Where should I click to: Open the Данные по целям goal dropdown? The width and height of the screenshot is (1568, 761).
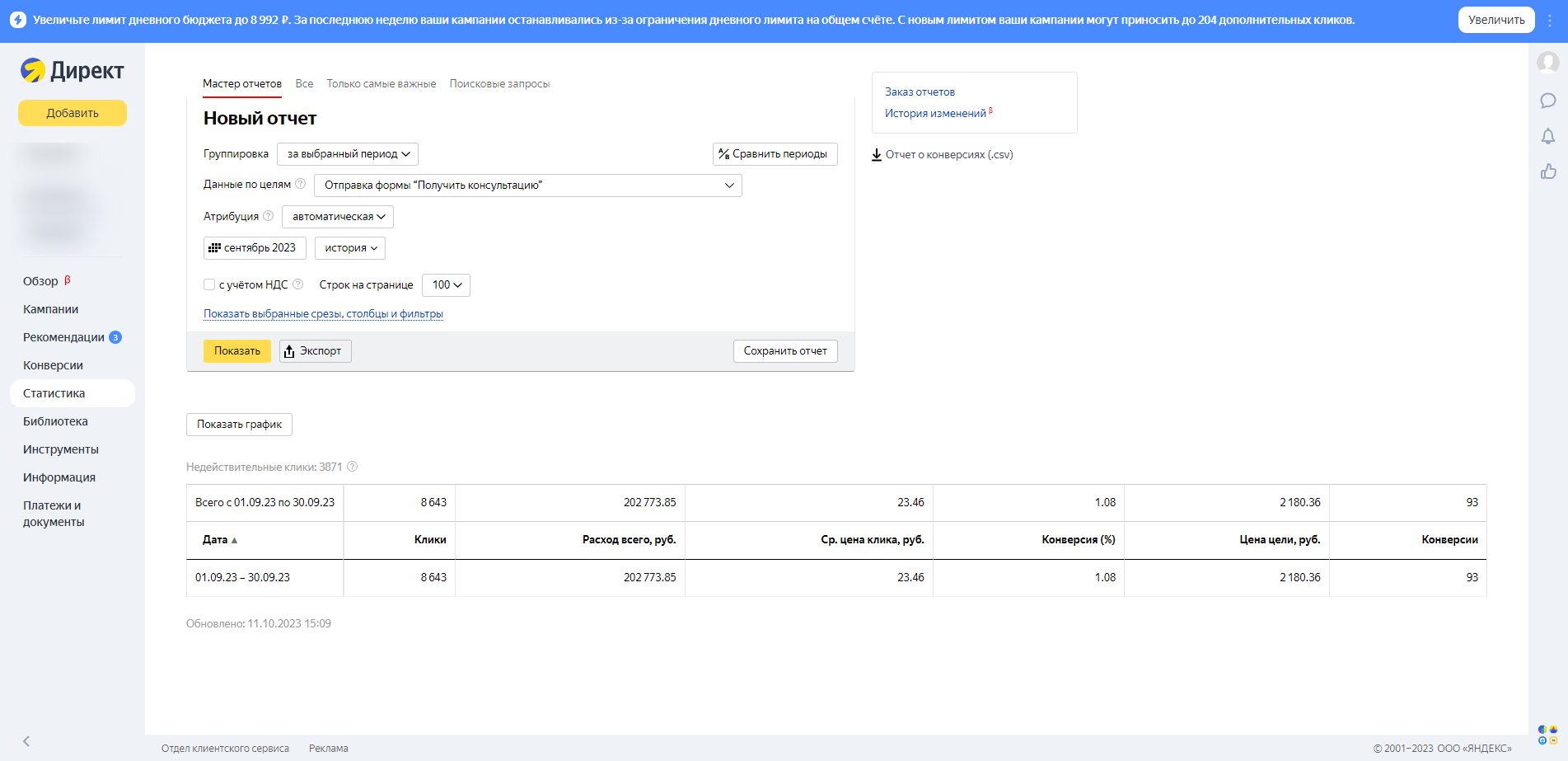[x=527, y=186]
